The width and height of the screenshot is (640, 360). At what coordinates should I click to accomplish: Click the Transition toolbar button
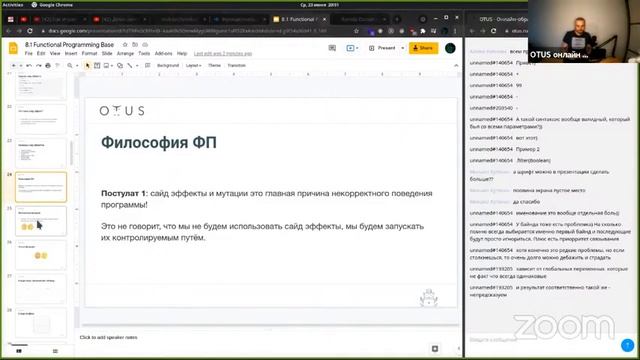(x=237, y=65)
